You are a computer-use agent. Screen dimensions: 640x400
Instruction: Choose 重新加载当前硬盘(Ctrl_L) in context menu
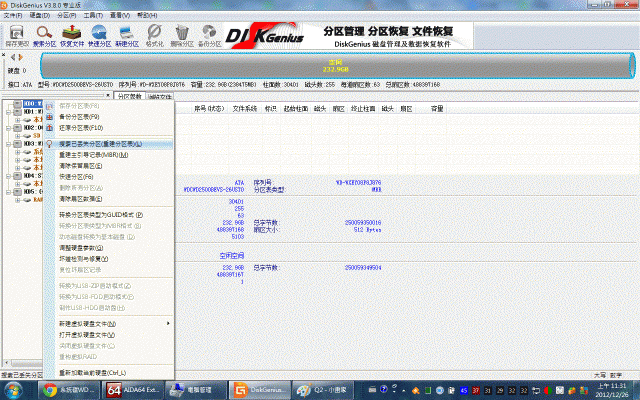click(x=109, y=373)
